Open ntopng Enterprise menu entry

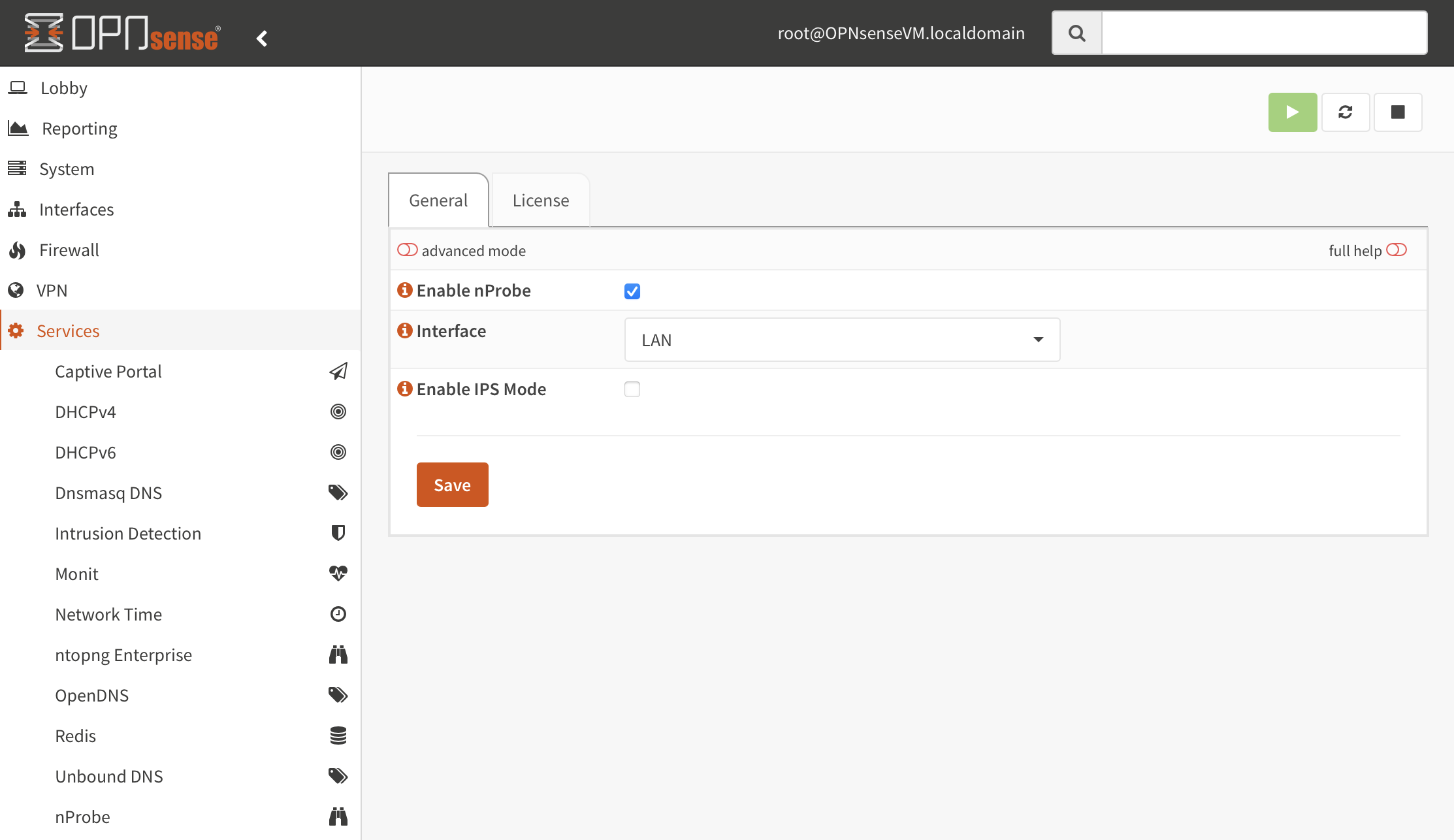point(123,655)
